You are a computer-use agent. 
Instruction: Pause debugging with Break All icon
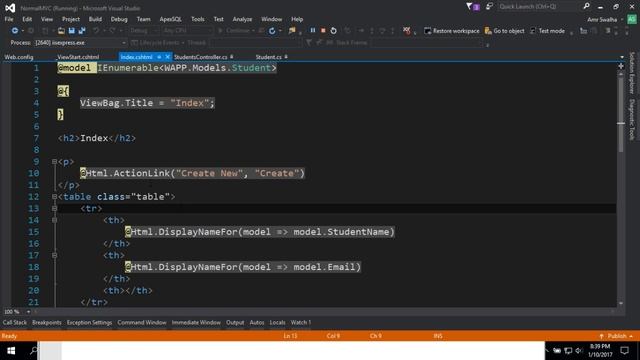point(313,31)
